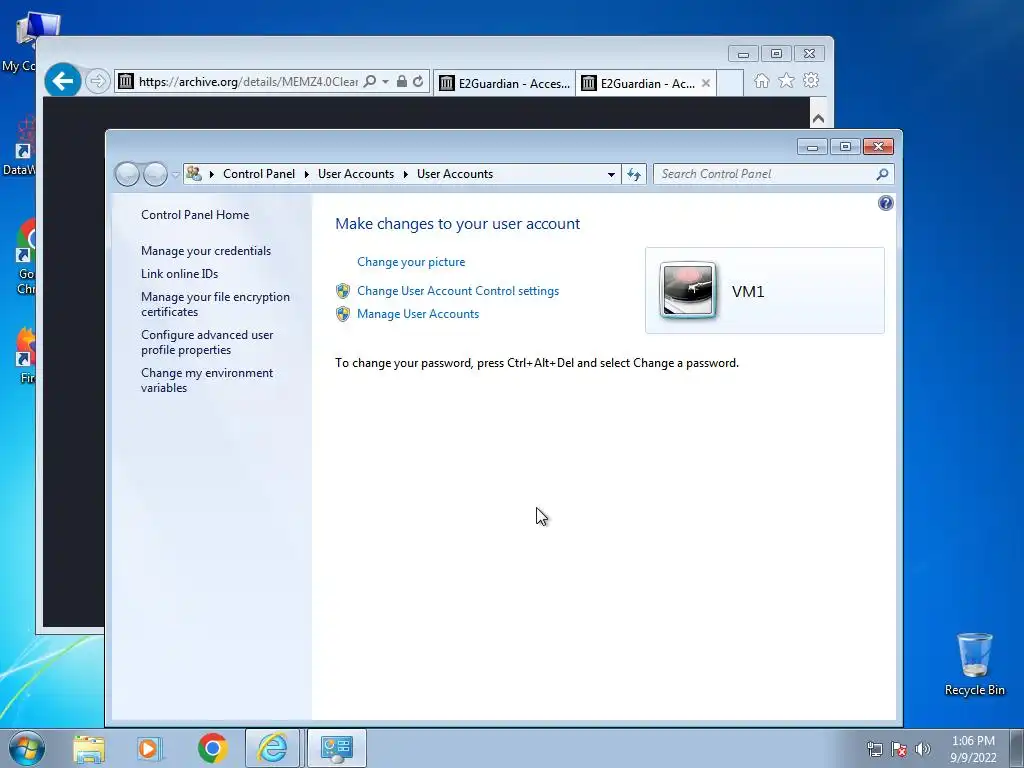Select the Recycle Bin desktop icon
The height and width of the screenshot is (768, 1024).
point(974,664)
